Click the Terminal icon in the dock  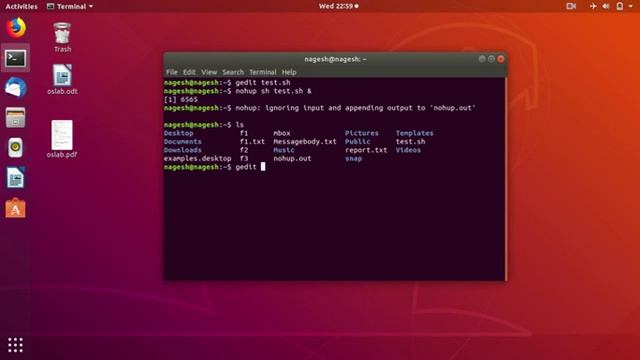[16, 58]
